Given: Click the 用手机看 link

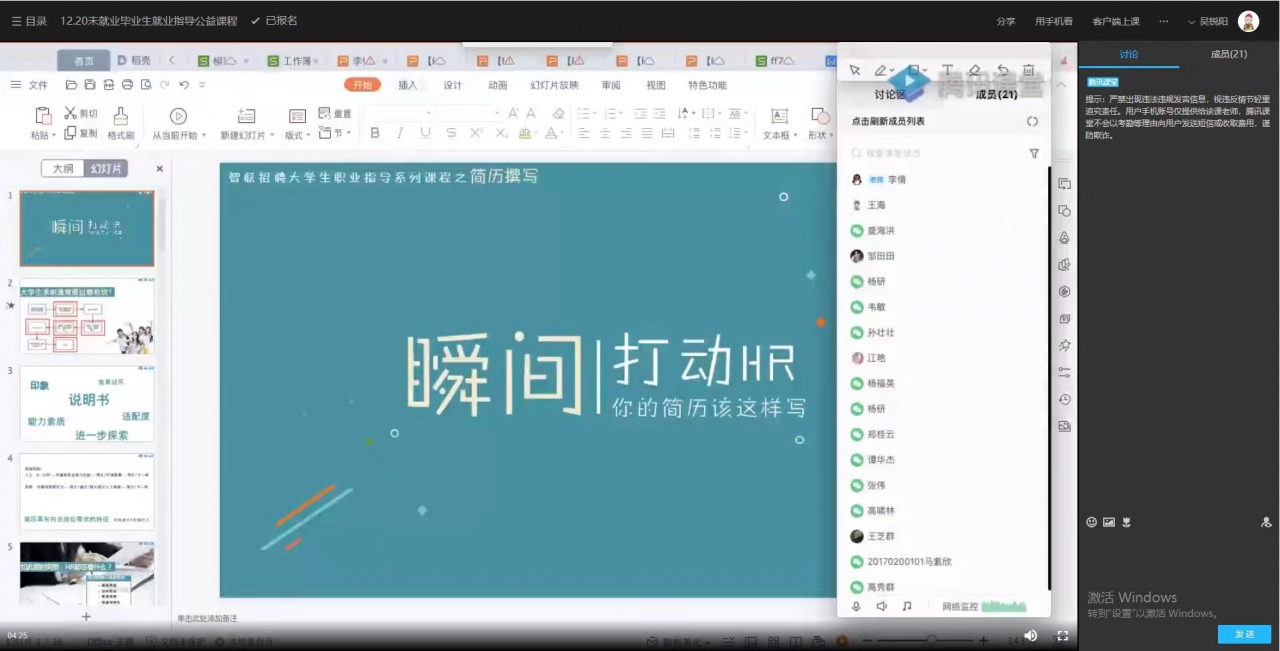Looking at the screenshot, I should pyautogui.click(x=1053, y=21).
